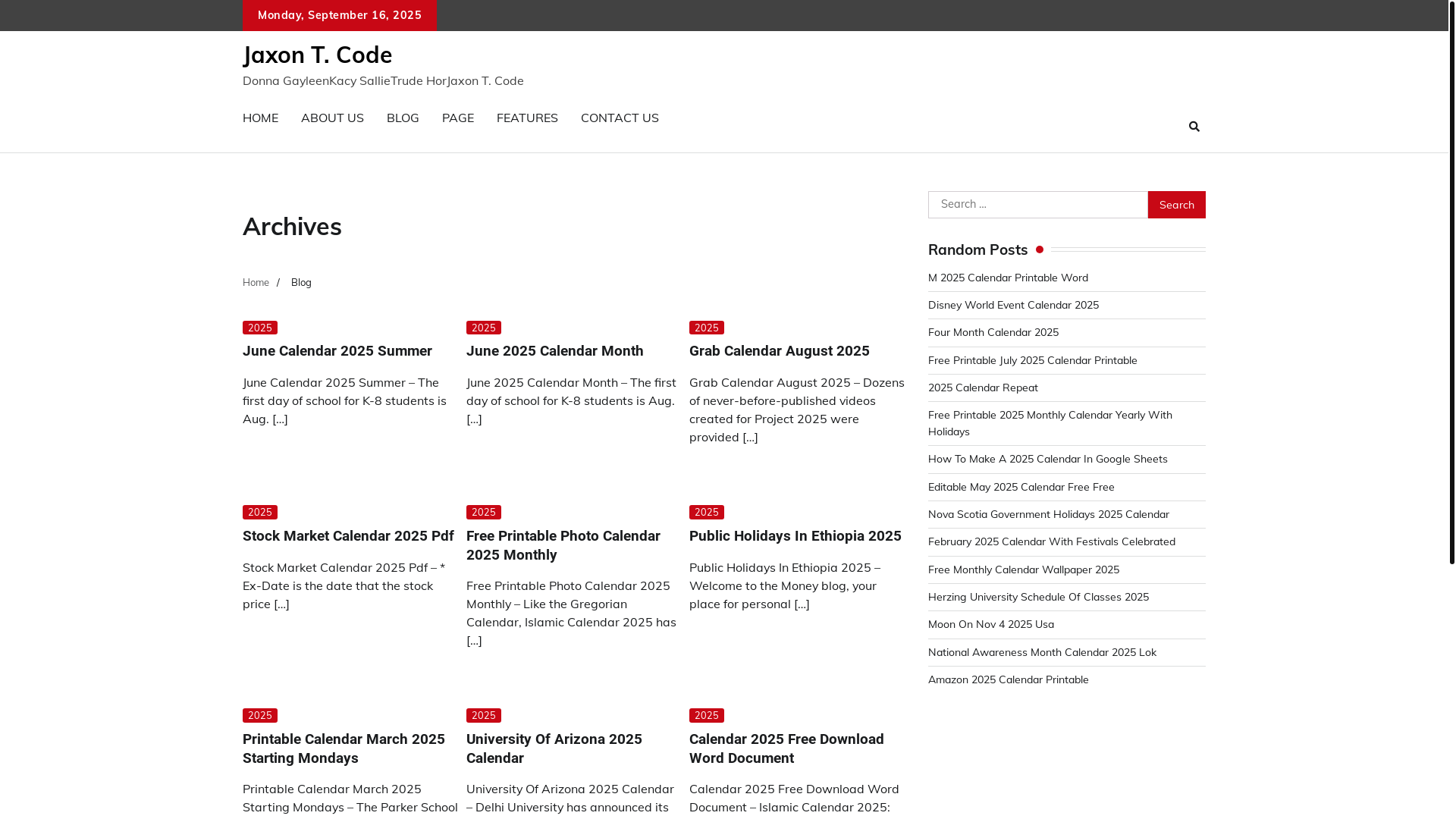Click 2025 tag above Free Printable Photo Calendar
1456x819 pixels.
click(484, 513)
